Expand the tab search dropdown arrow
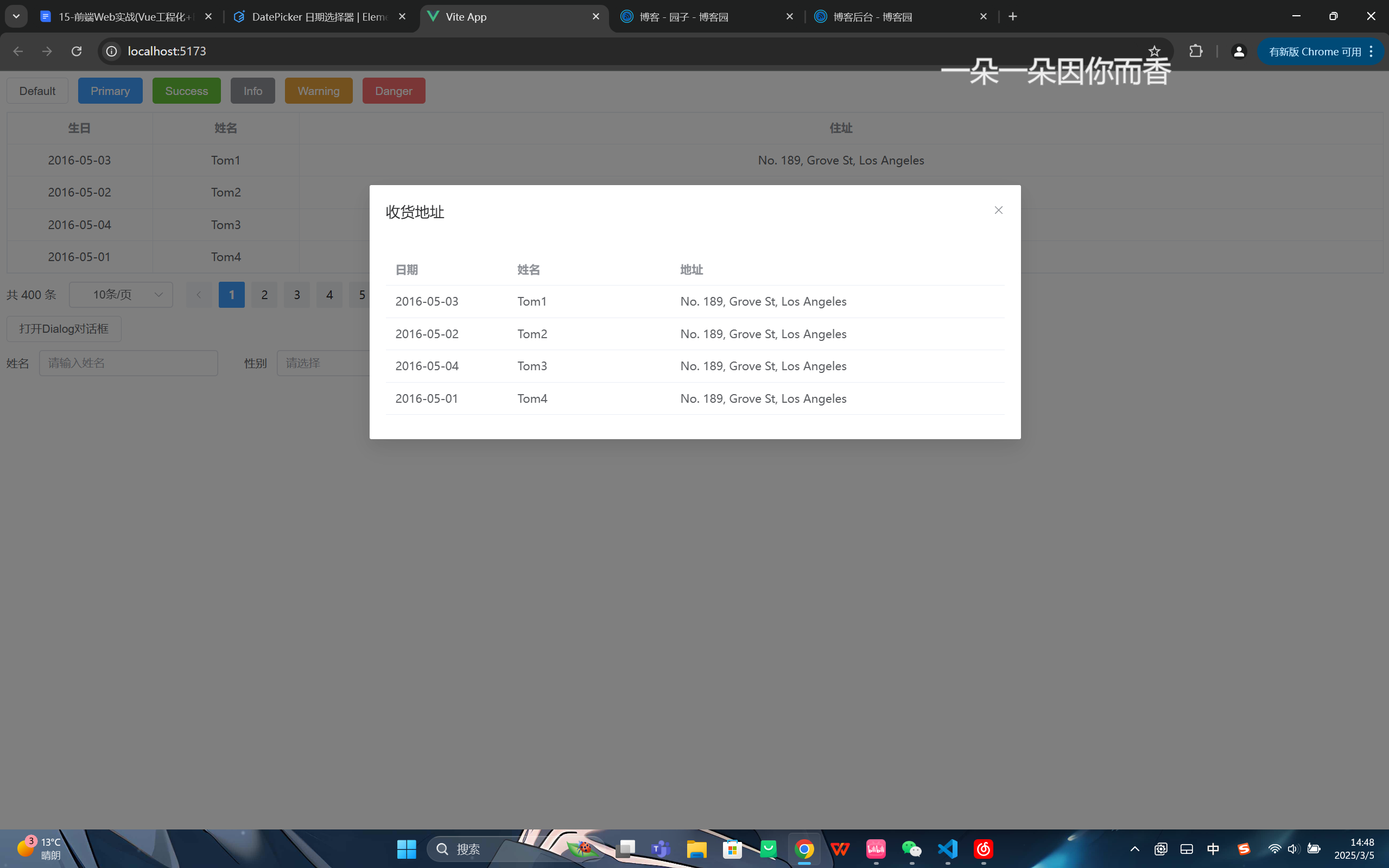 click(16, 16)
